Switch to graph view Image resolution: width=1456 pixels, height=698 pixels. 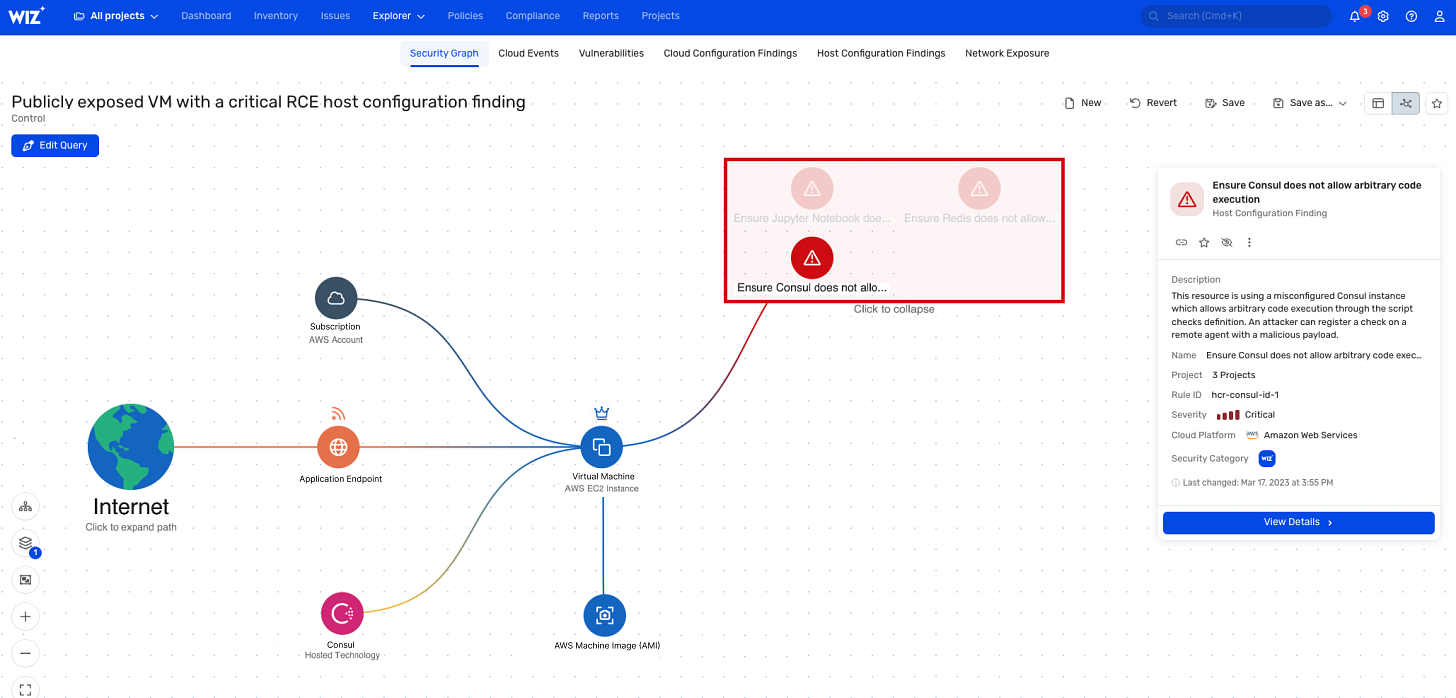tap(1406, 103)
